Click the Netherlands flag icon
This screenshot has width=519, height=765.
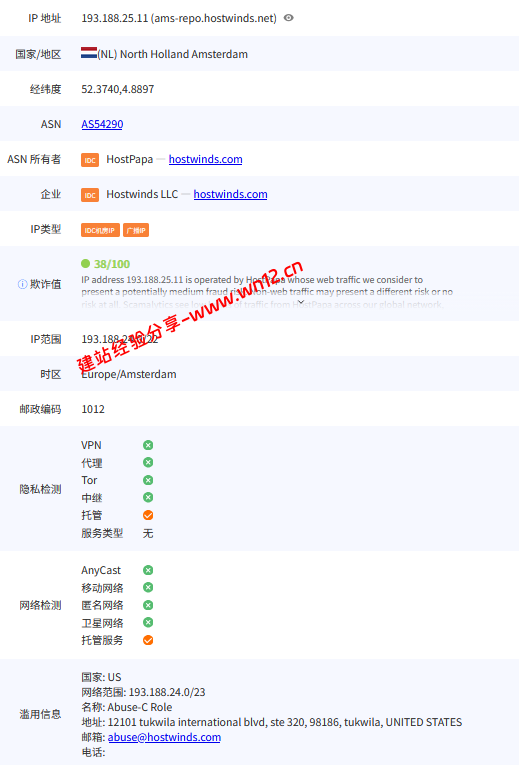(x=89, y=53)
